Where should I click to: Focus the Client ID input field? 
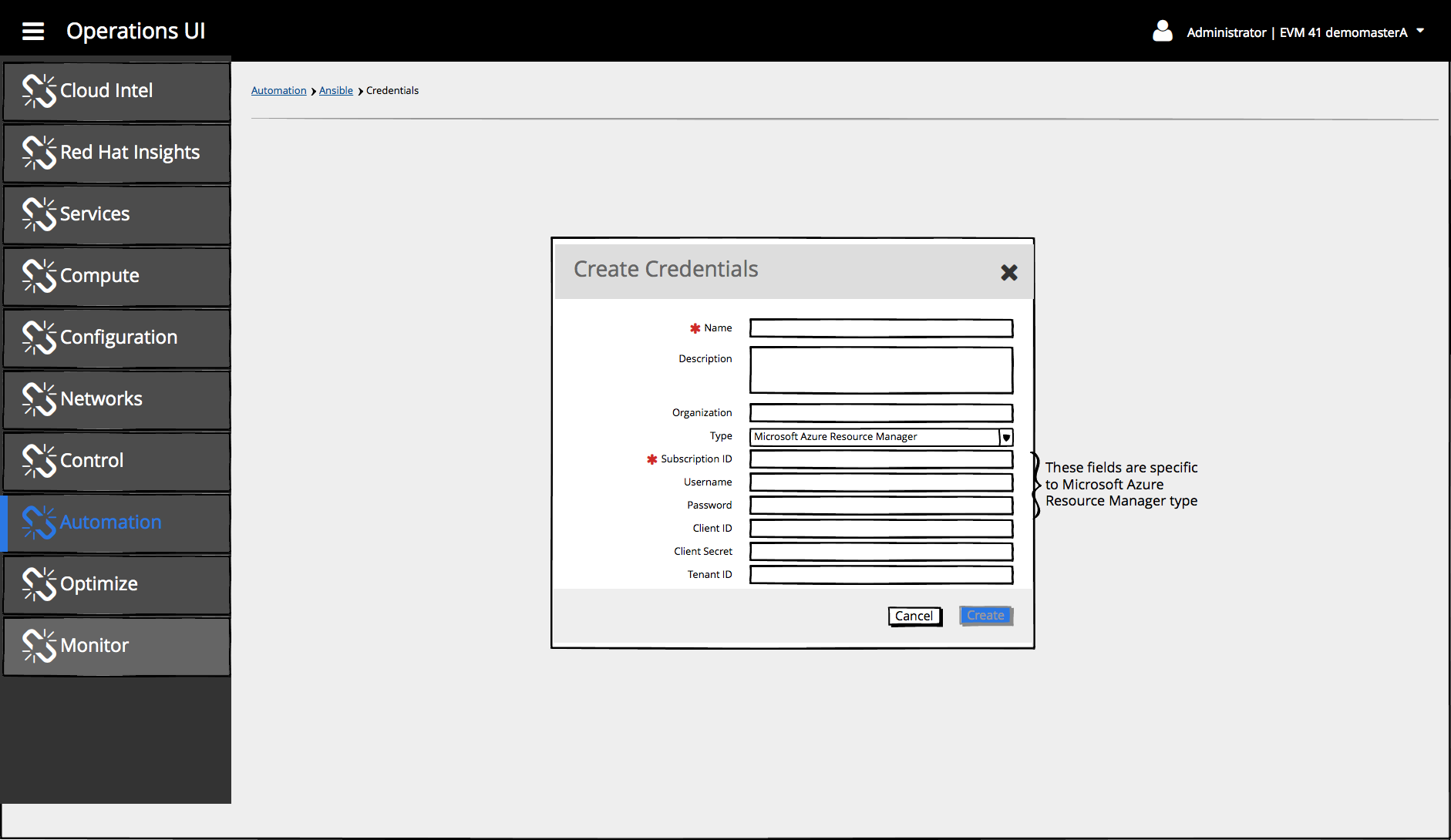coord(881,529)
